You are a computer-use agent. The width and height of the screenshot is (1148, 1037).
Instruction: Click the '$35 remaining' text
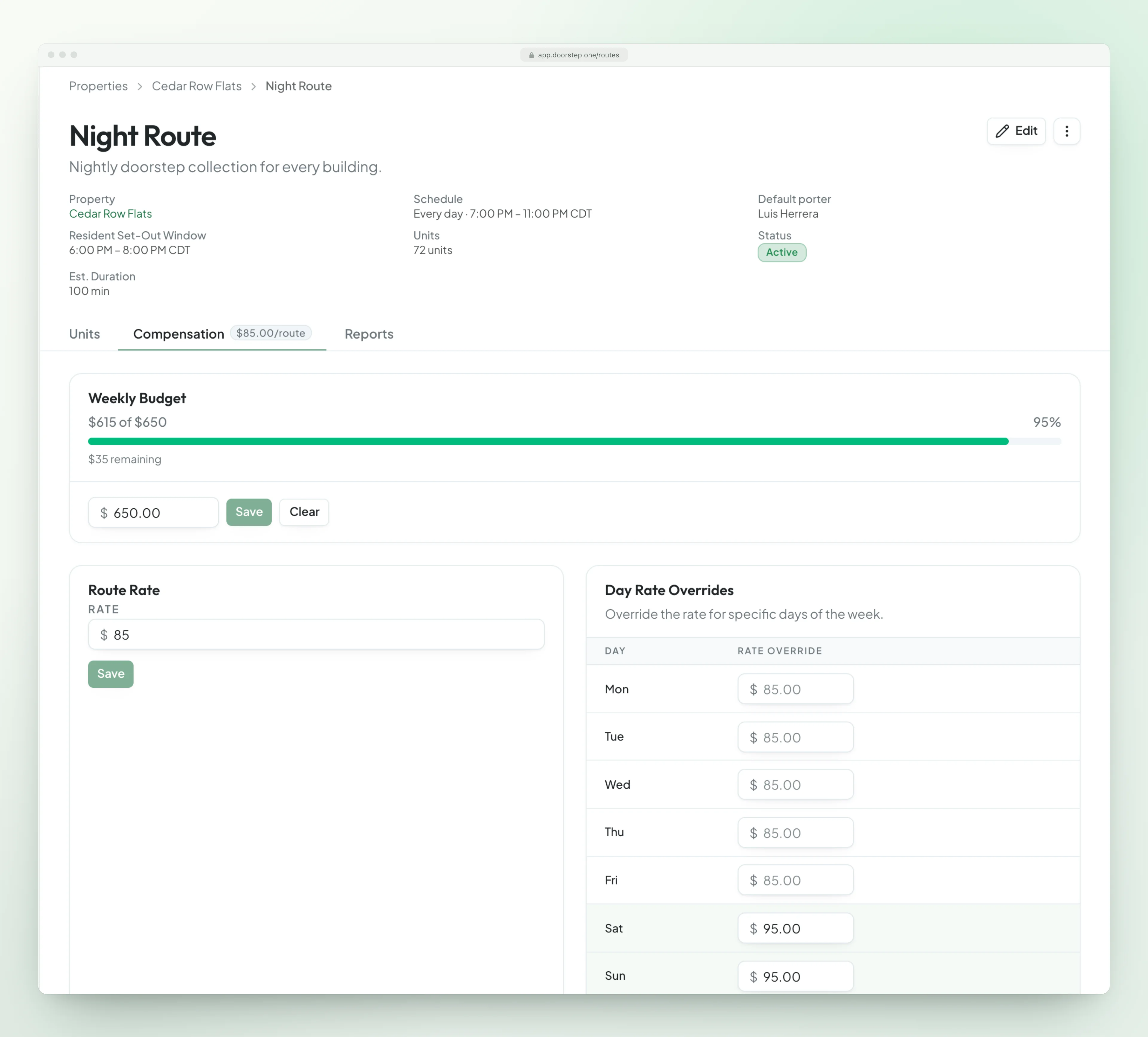(x=125, y=459)
